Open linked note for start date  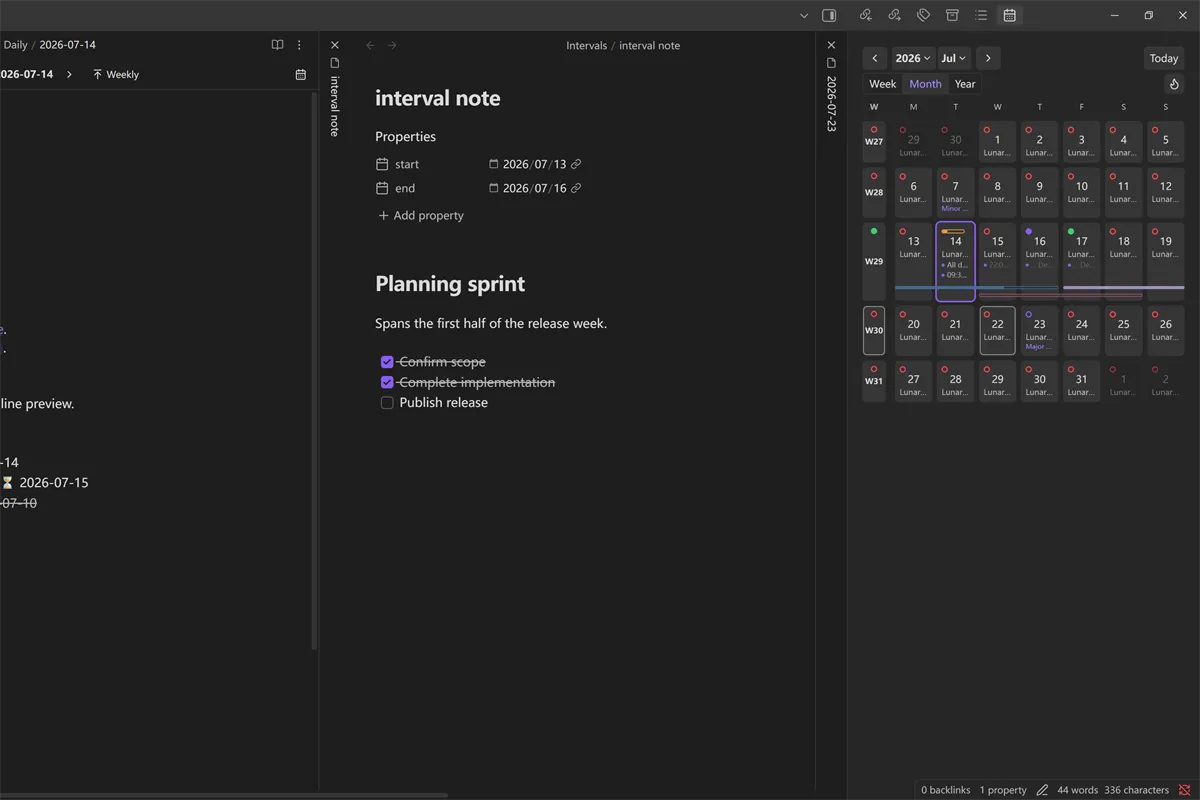tap(576, 164)
